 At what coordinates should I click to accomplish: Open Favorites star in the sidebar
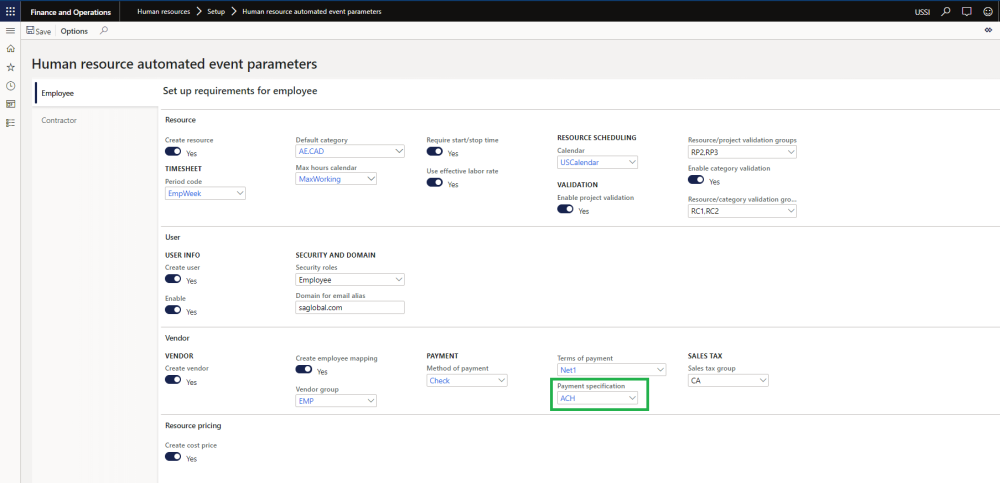(10, 67)
